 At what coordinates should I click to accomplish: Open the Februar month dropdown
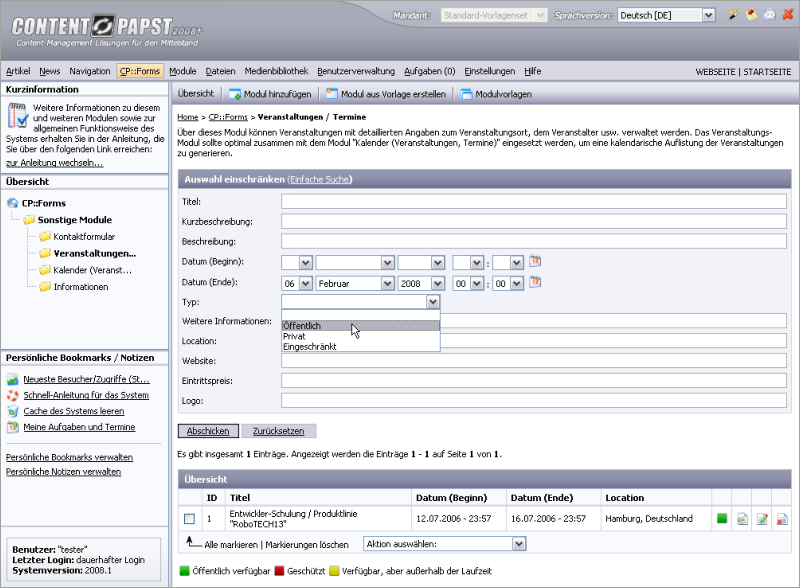pos(355,283)
